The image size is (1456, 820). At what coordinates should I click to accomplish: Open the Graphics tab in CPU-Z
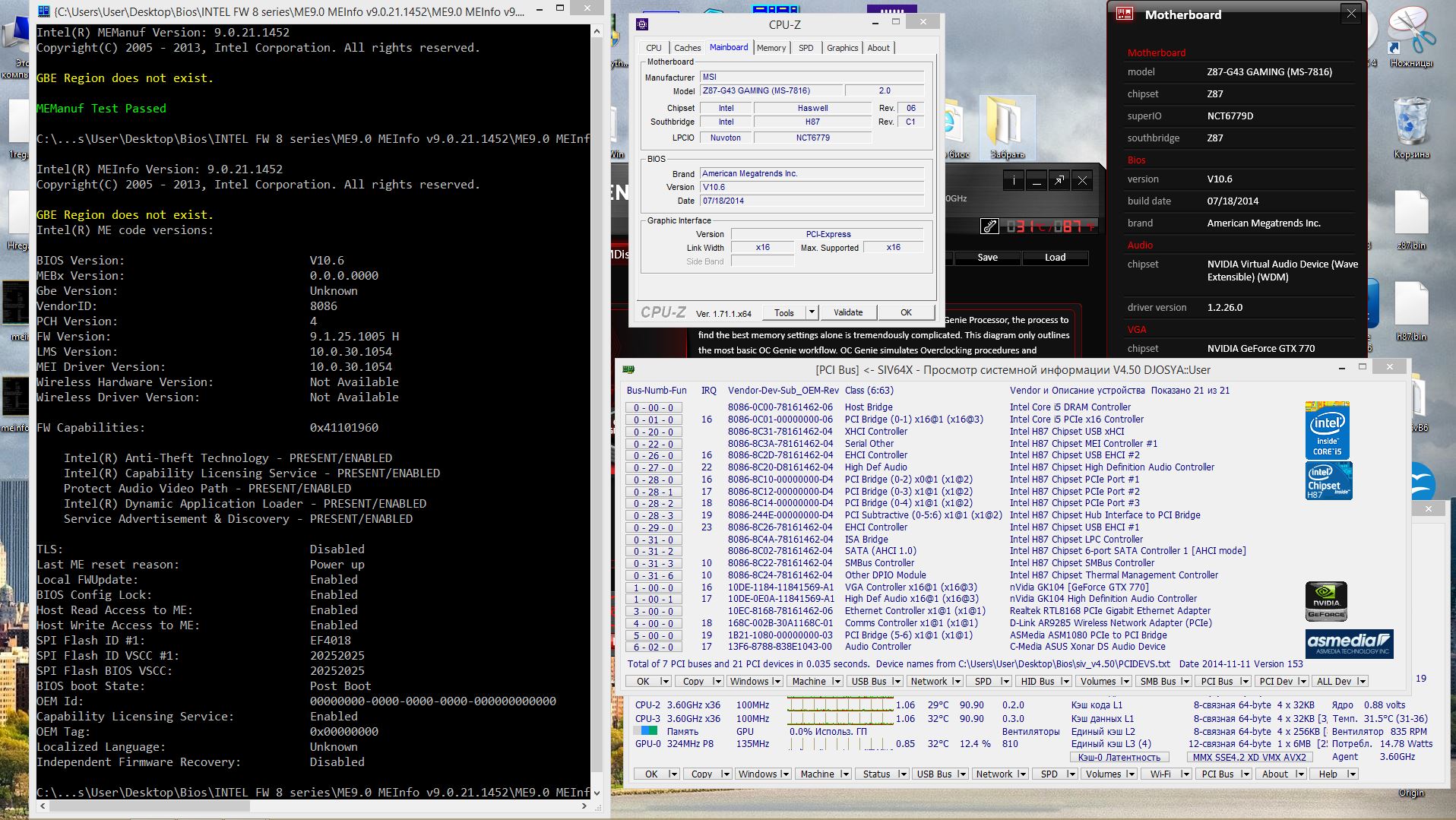[x=842, y=48]
